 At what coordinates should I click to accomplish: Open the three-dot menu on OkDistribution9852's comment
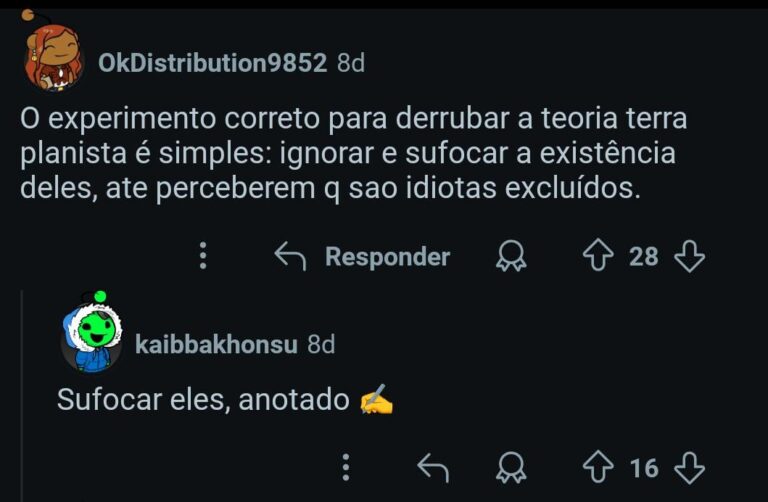coord(203,257)
